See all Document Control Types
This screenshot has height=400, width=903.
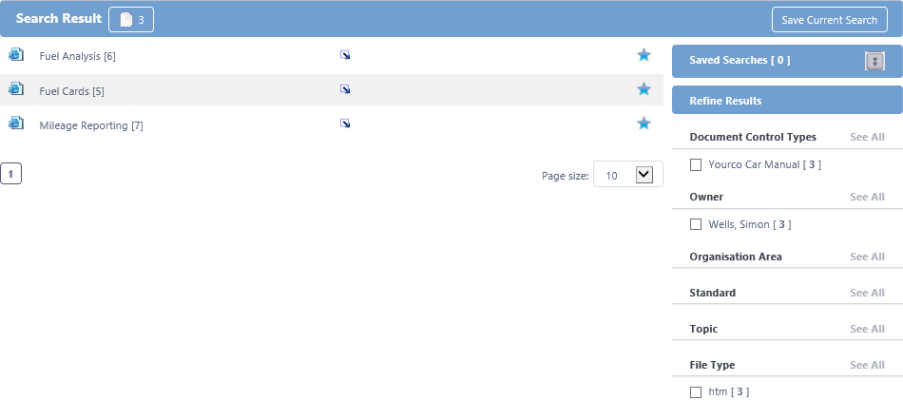867,137
